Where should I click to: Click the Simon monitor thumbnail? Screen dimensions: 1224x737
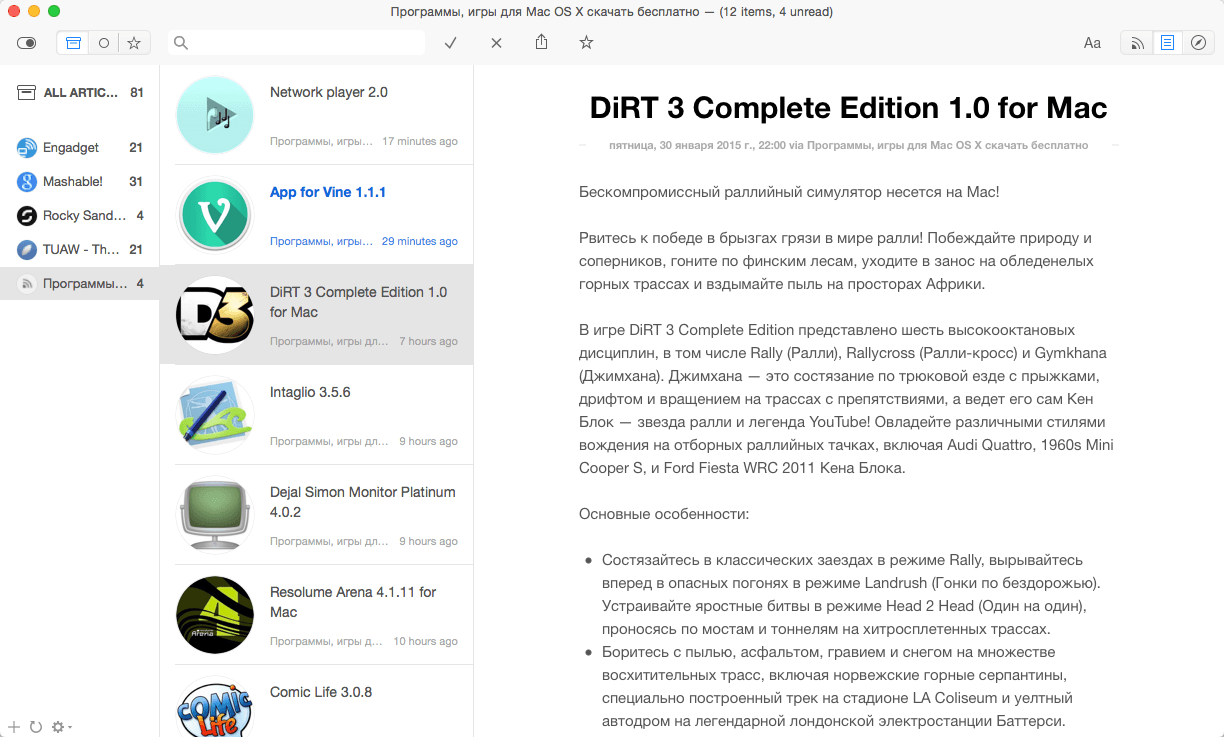(215, 515)
